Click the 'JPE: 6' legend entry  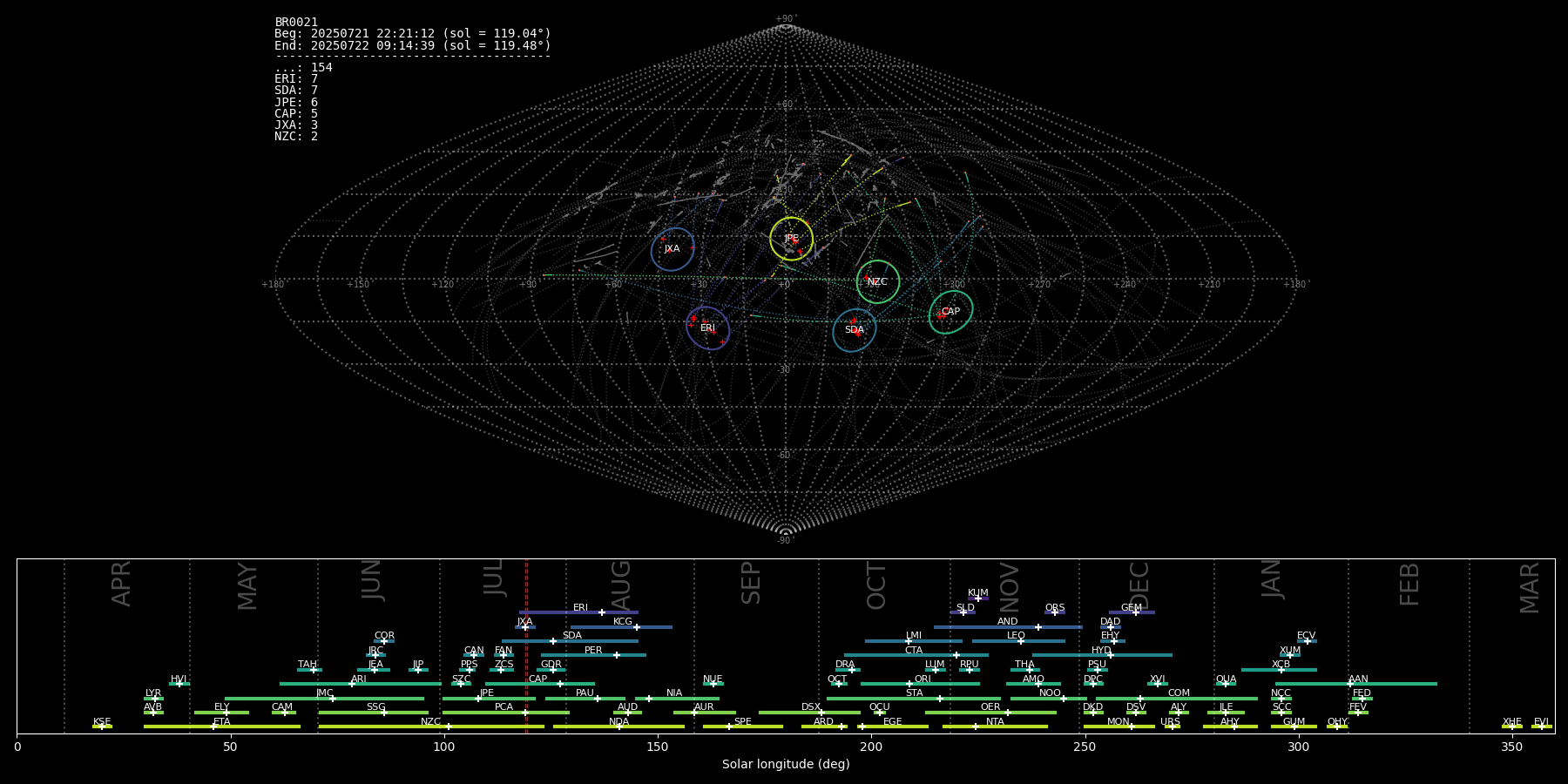coord(296,102)
